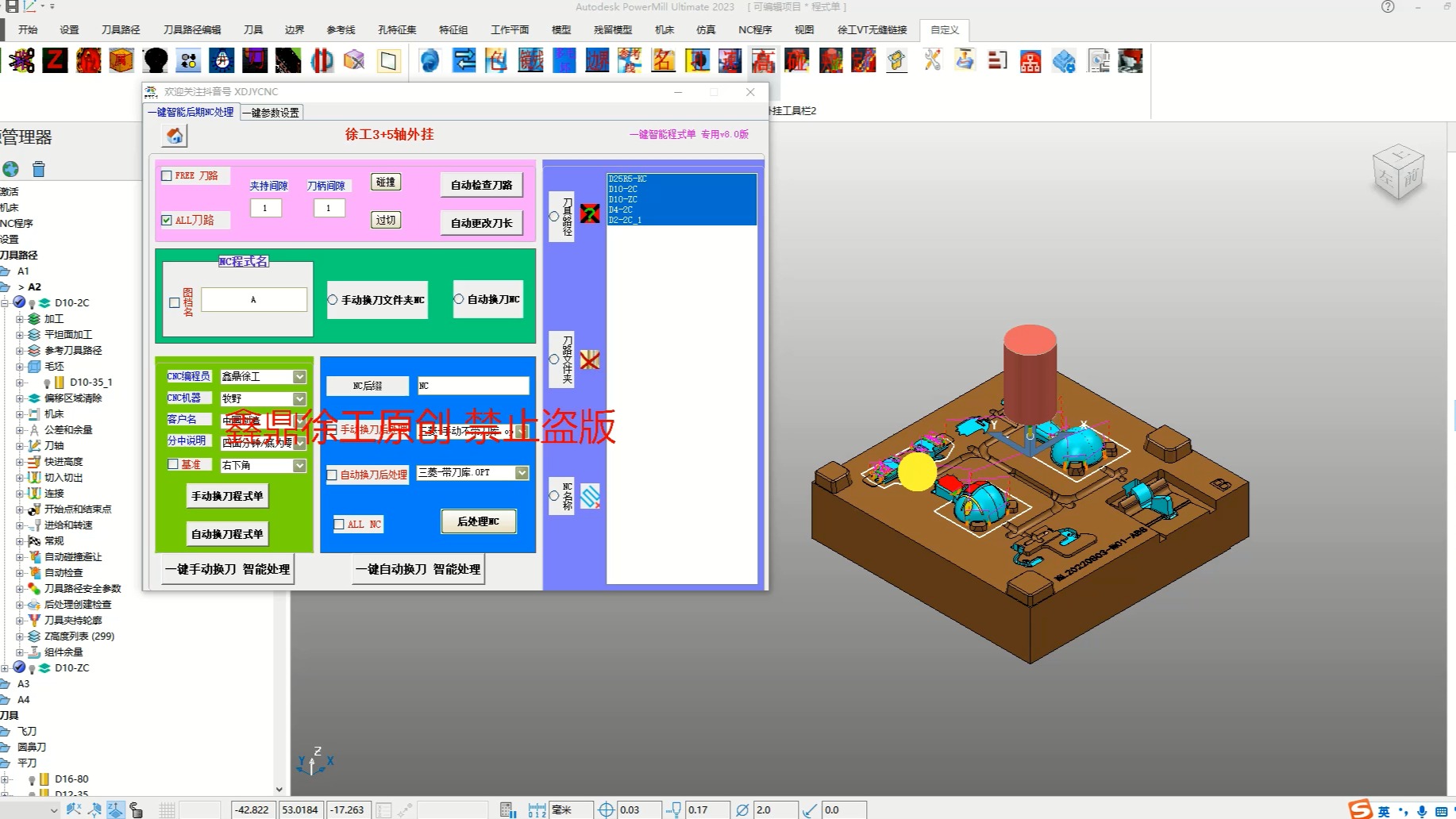This screenshot has height=819, width=1456.
Task: Check the 自动换刀后处理 checkbox
Action: [x=333, y=475]
